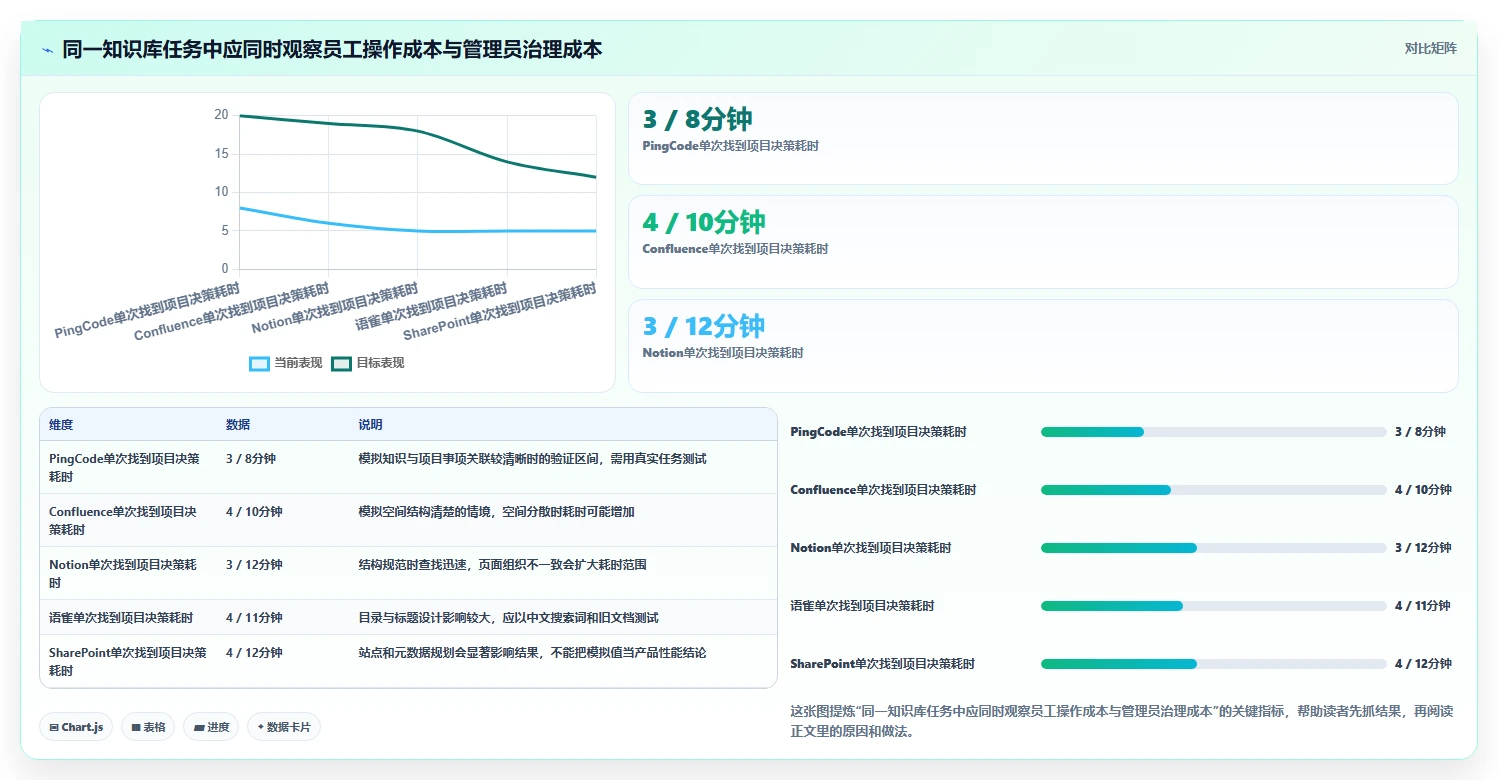Click the 语雀 progress bar
1498x780 pixels.
tap(1214, 606)
